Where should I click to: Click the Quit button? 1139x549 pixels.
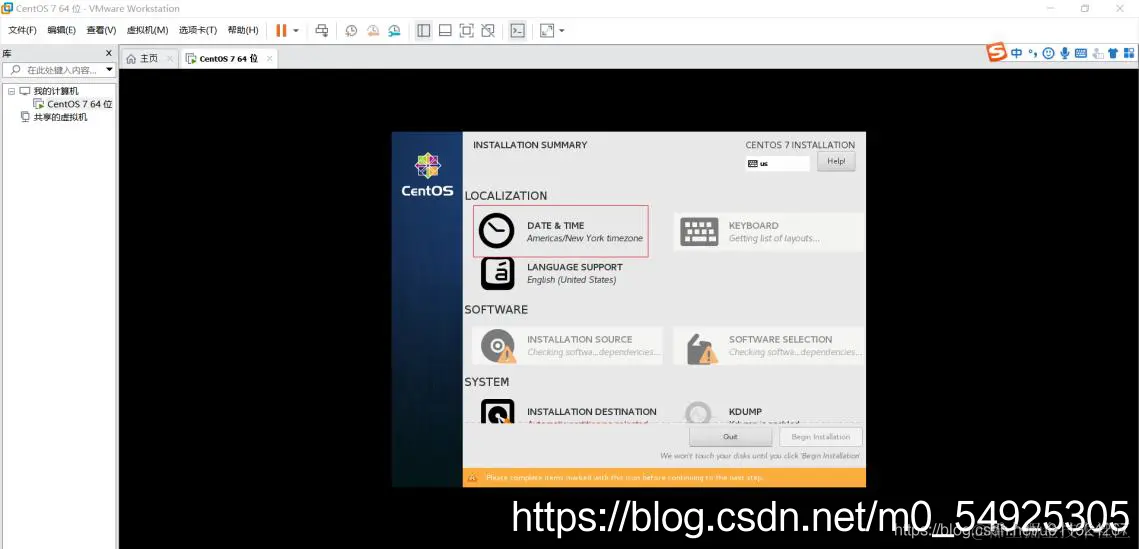[x=730, y=436]
